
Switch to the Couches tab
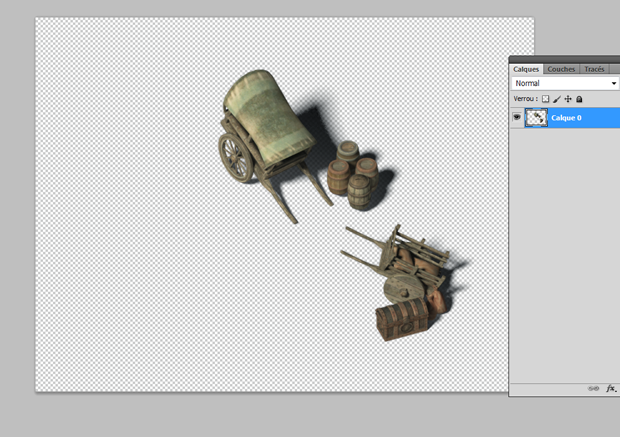click(561, 69)
